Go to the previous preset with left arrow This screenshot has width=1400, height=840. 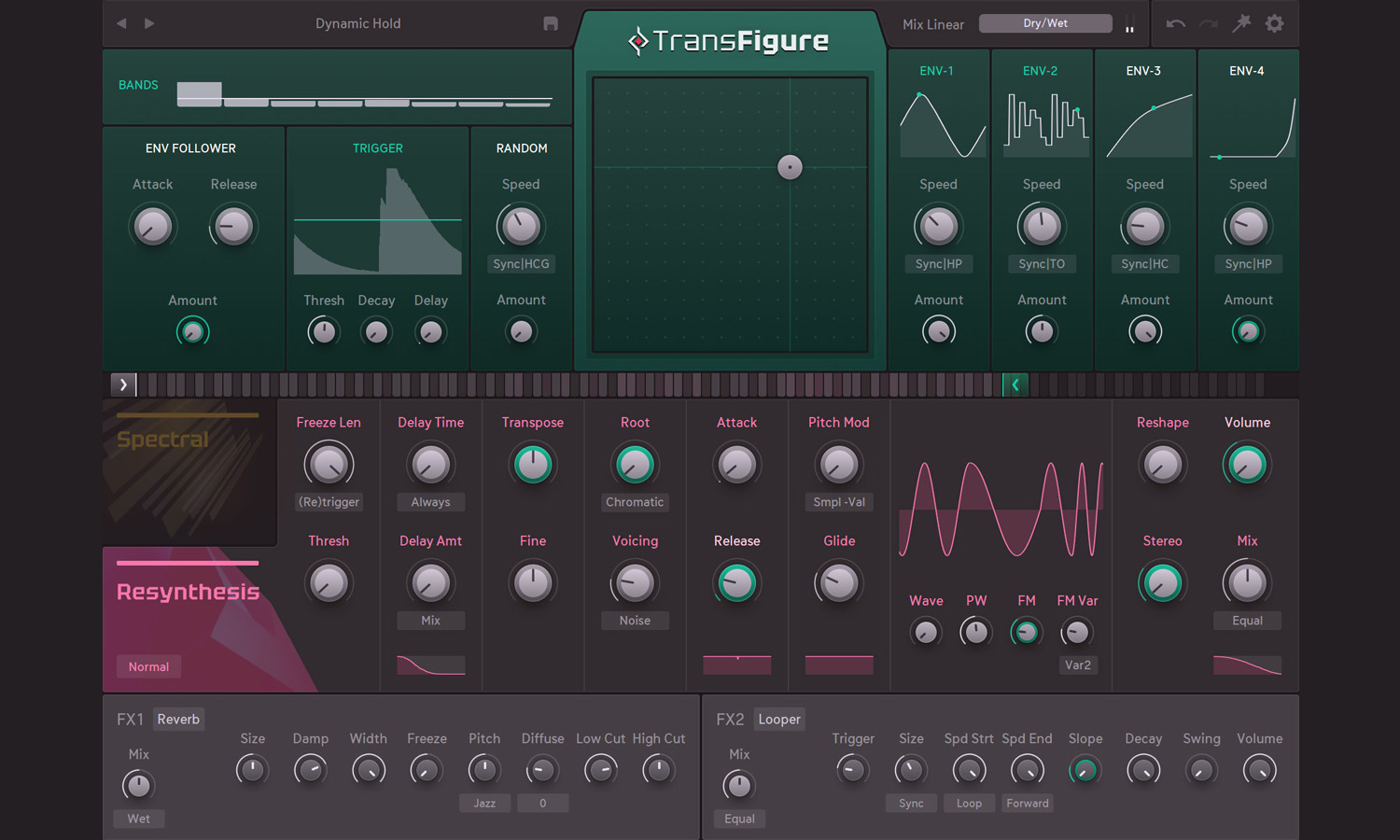(121, 23)
